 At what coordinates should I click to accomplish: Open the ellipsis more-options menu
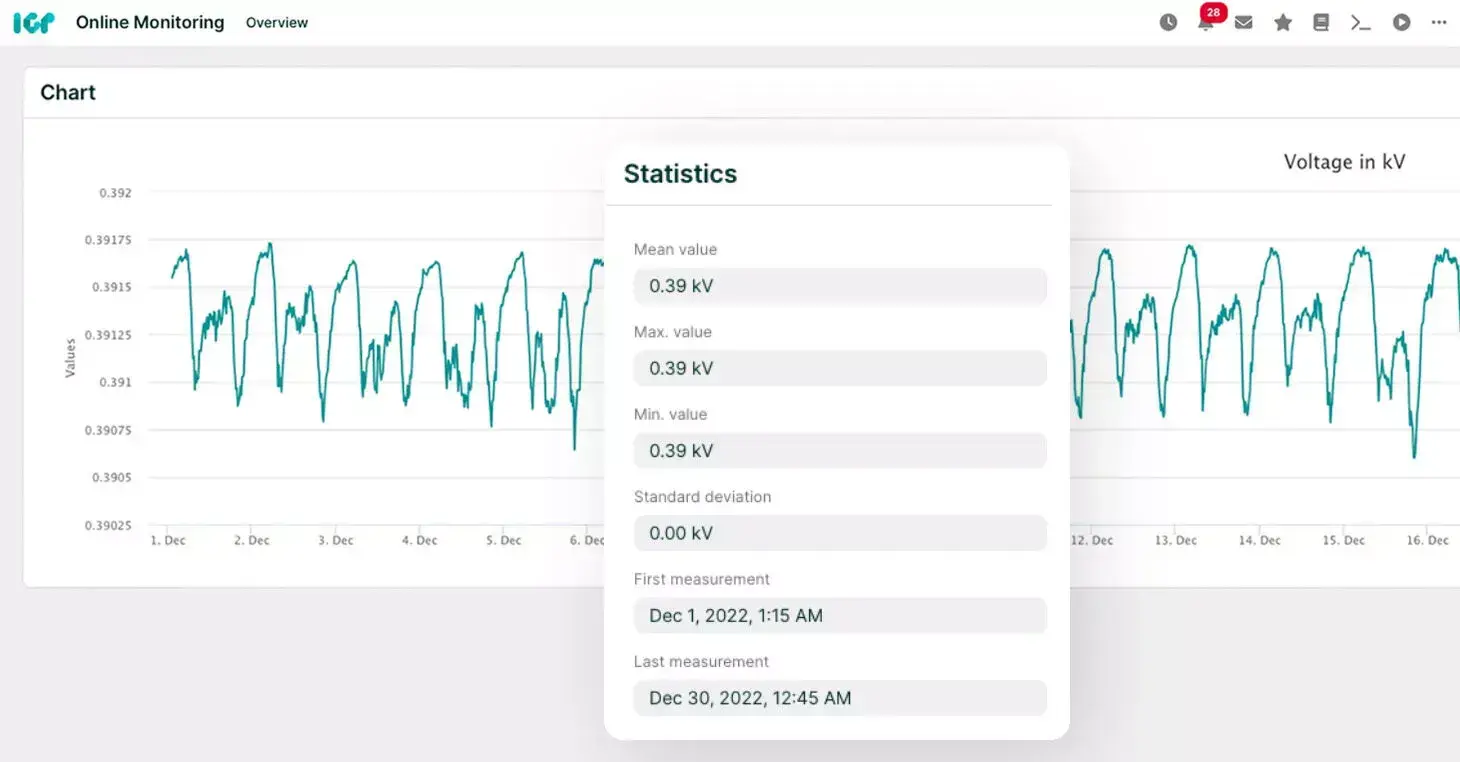coord(1440,22)
